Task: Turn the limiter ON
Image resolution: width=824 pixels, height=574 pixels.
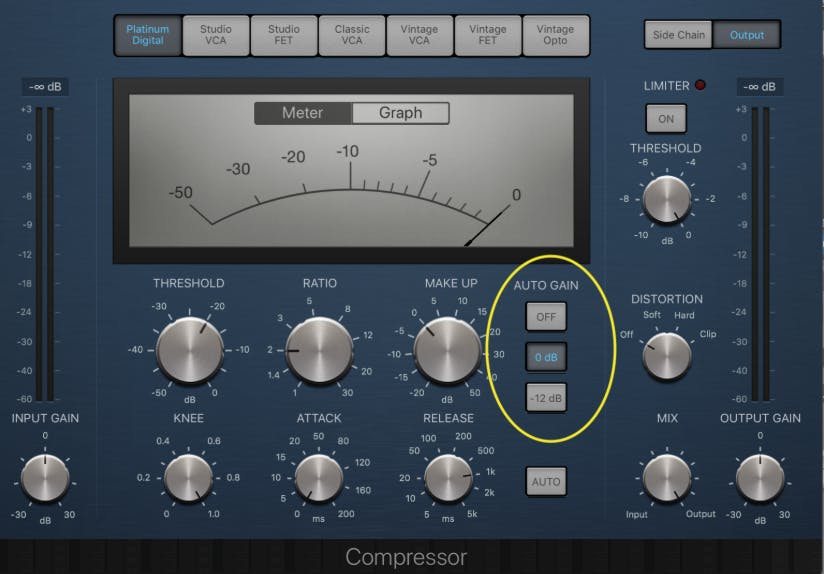Action: point(666,119)
